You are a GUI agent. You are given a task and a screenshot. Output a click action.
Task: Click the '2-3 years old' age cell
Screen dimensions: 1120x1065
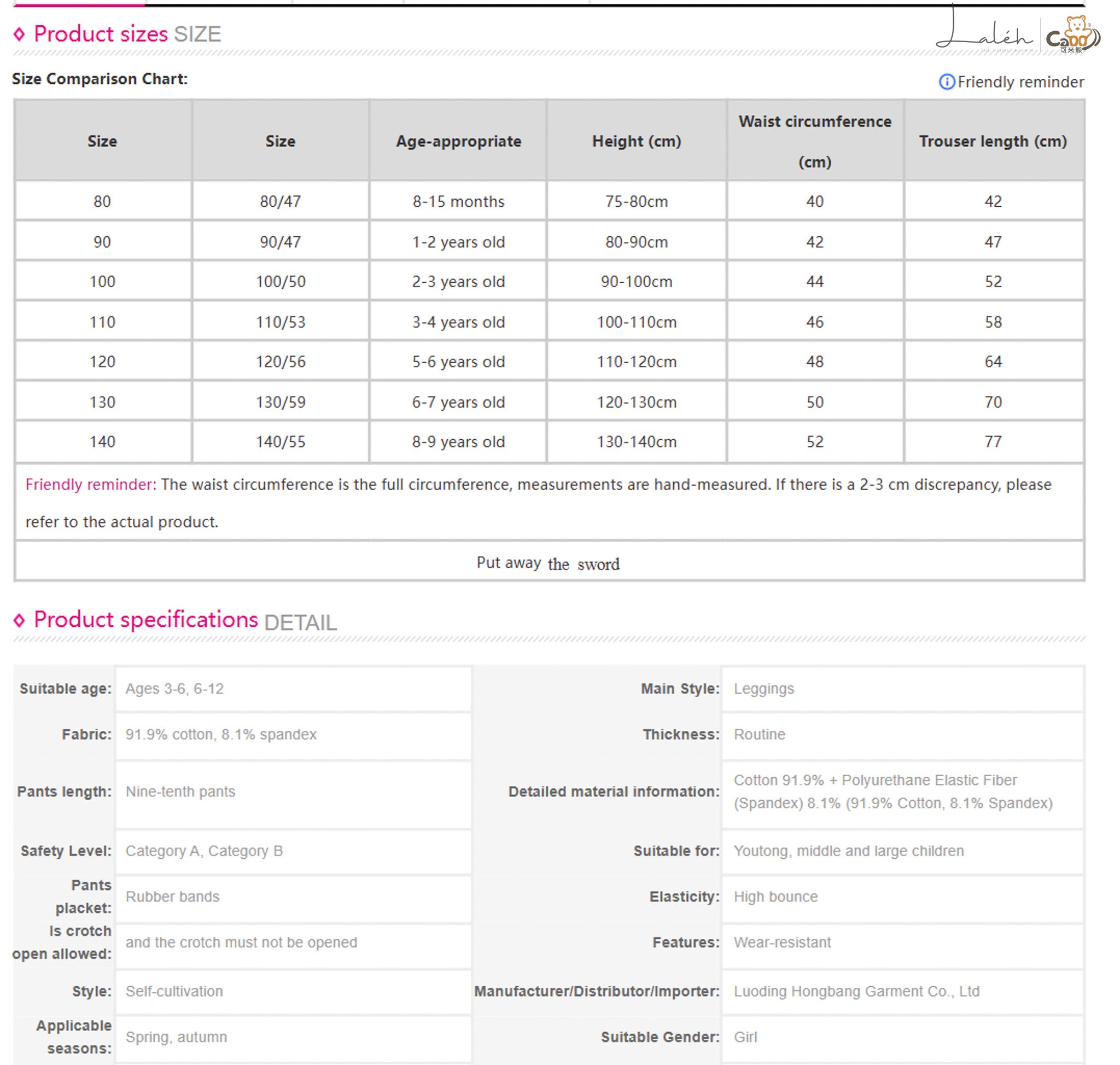click(458, 282)
